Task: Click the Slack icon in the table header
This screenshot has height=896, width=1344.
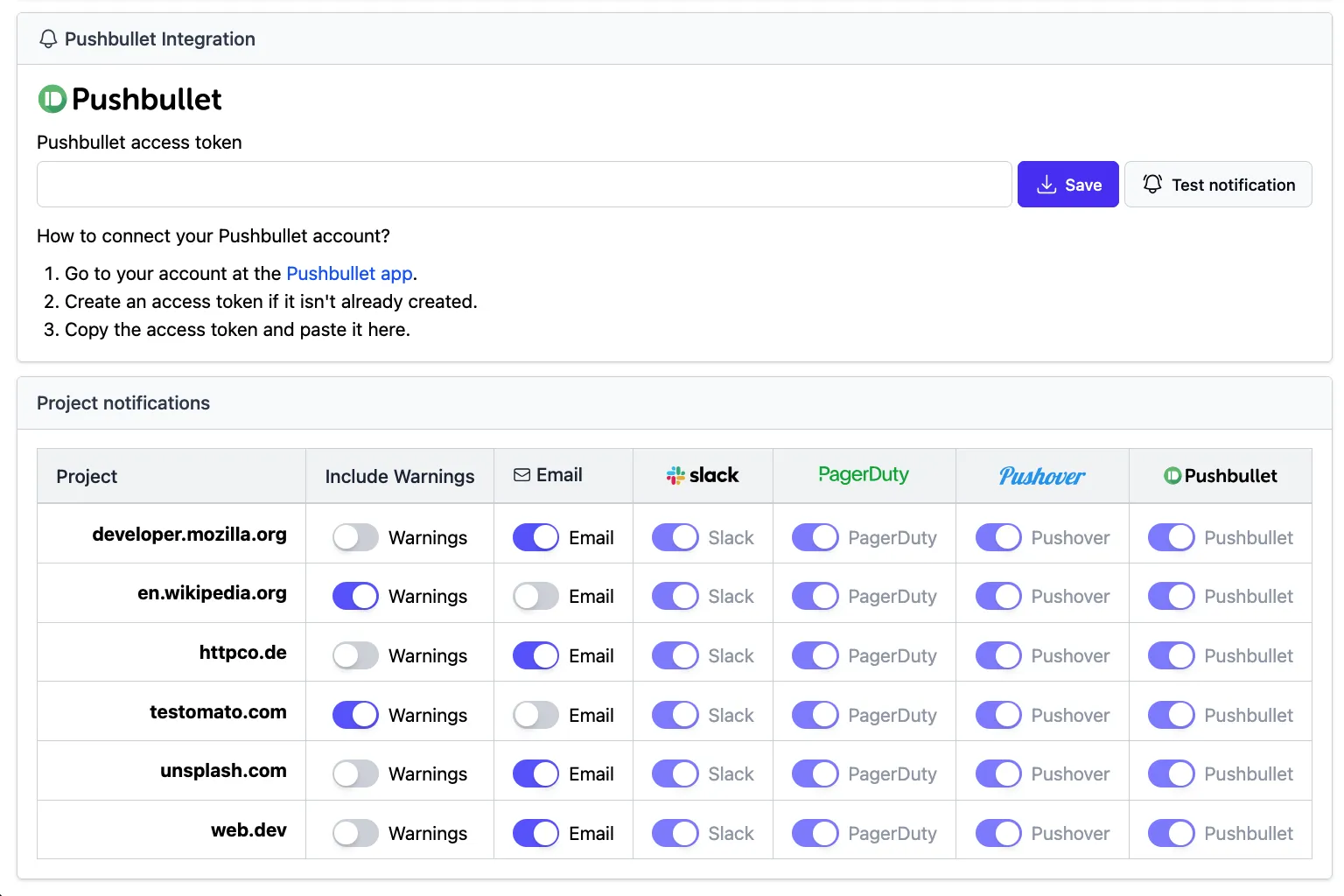Action: [x=675, y=475]
